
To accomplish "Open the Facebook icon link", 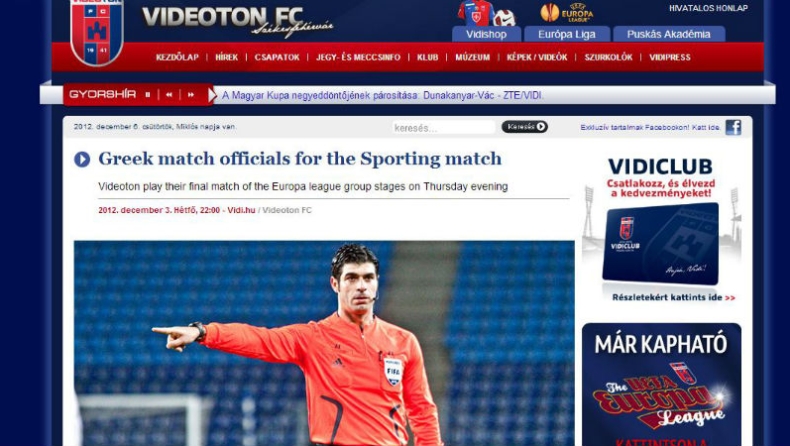I will pyautogui.click(x=733, y=128).
